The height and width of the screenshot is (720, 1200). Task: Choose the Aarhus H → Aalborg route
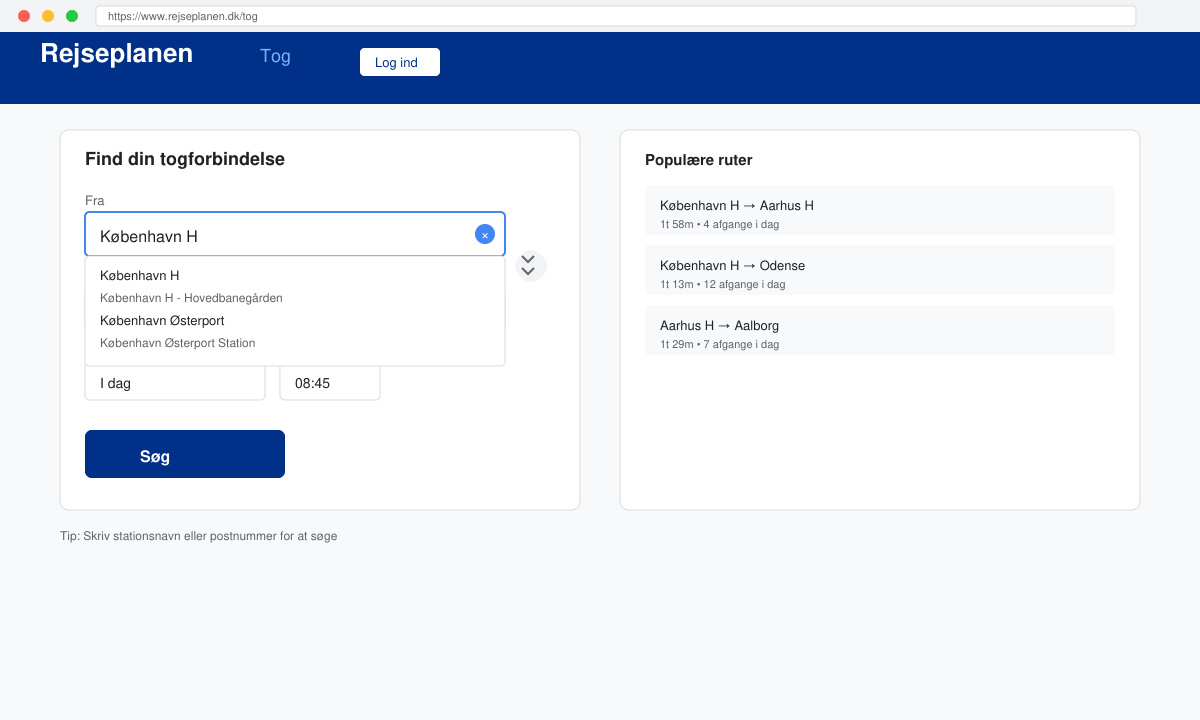pyautogui.click(x=880, y=330)
